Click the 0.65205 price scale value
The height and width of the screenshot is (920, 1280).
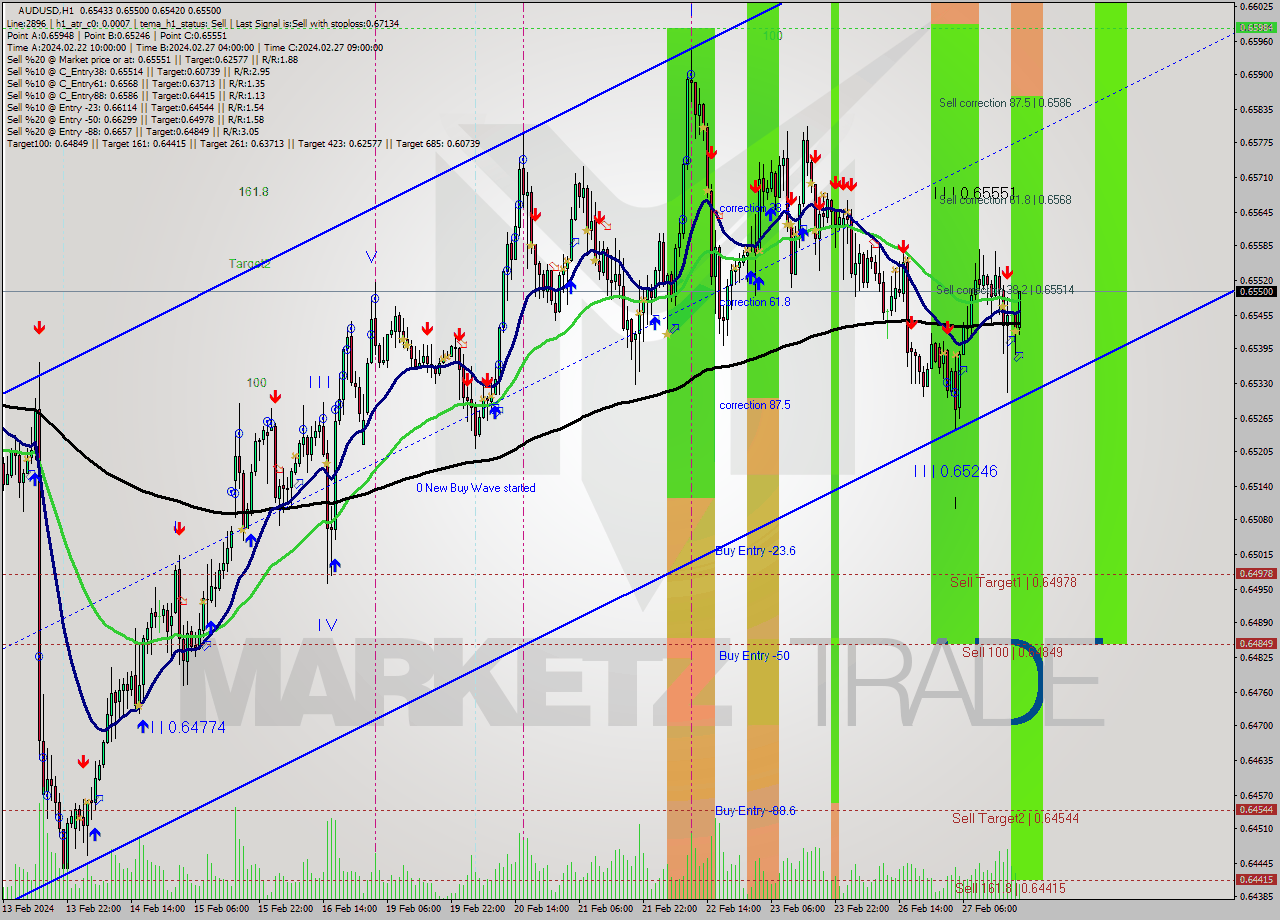click(1256, 452)
